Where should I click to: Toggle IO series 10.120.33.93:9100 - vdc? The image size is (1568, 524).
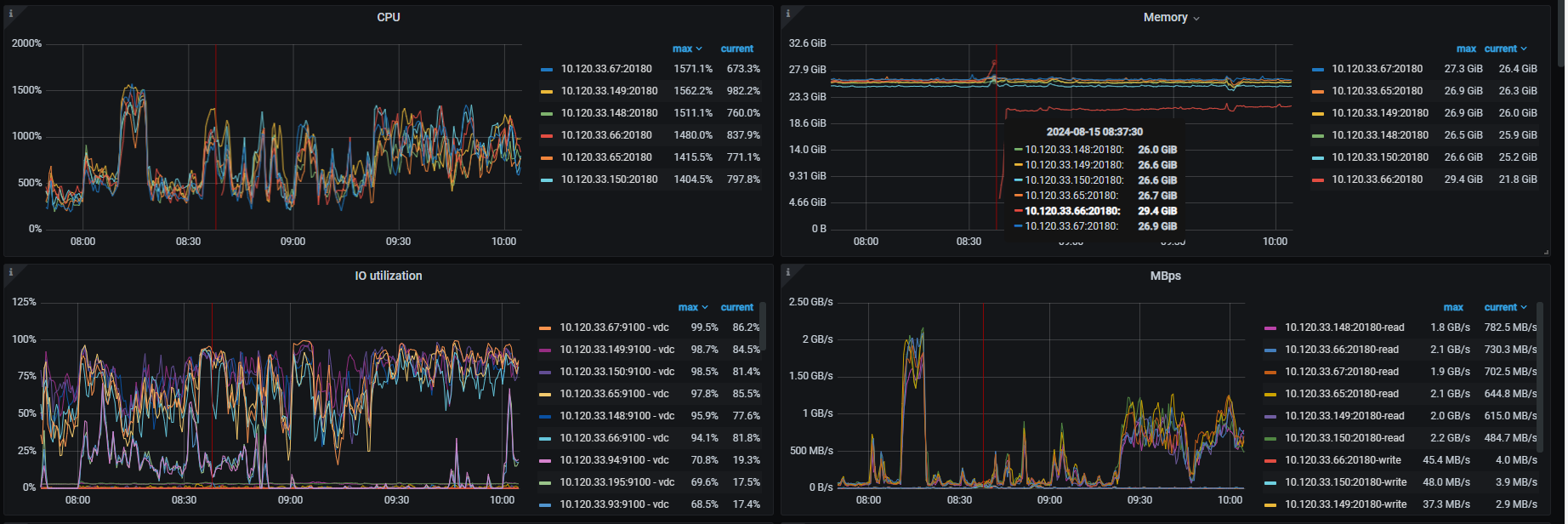pos(614,504)
